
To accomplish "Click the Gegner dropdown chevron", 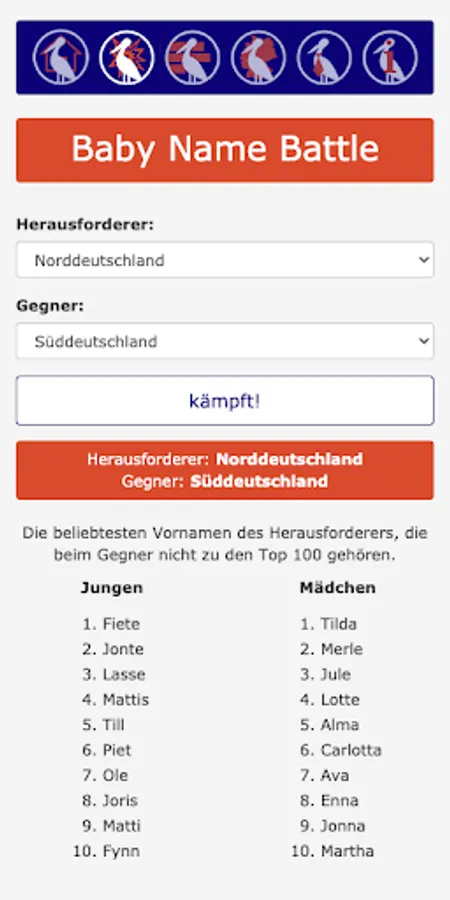I will click(x=424, y=341).
